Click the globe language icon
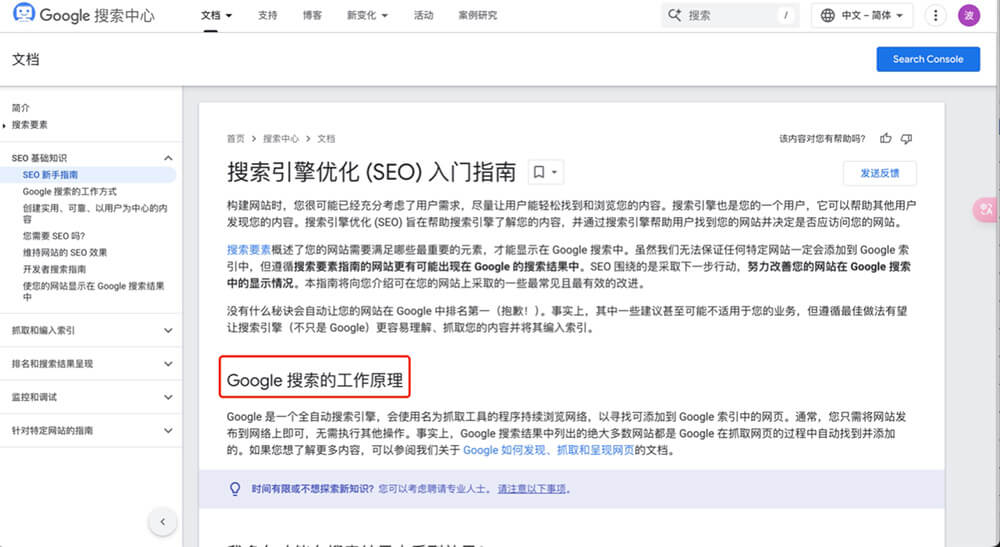1000x547 pixels. tap(827, 15)
